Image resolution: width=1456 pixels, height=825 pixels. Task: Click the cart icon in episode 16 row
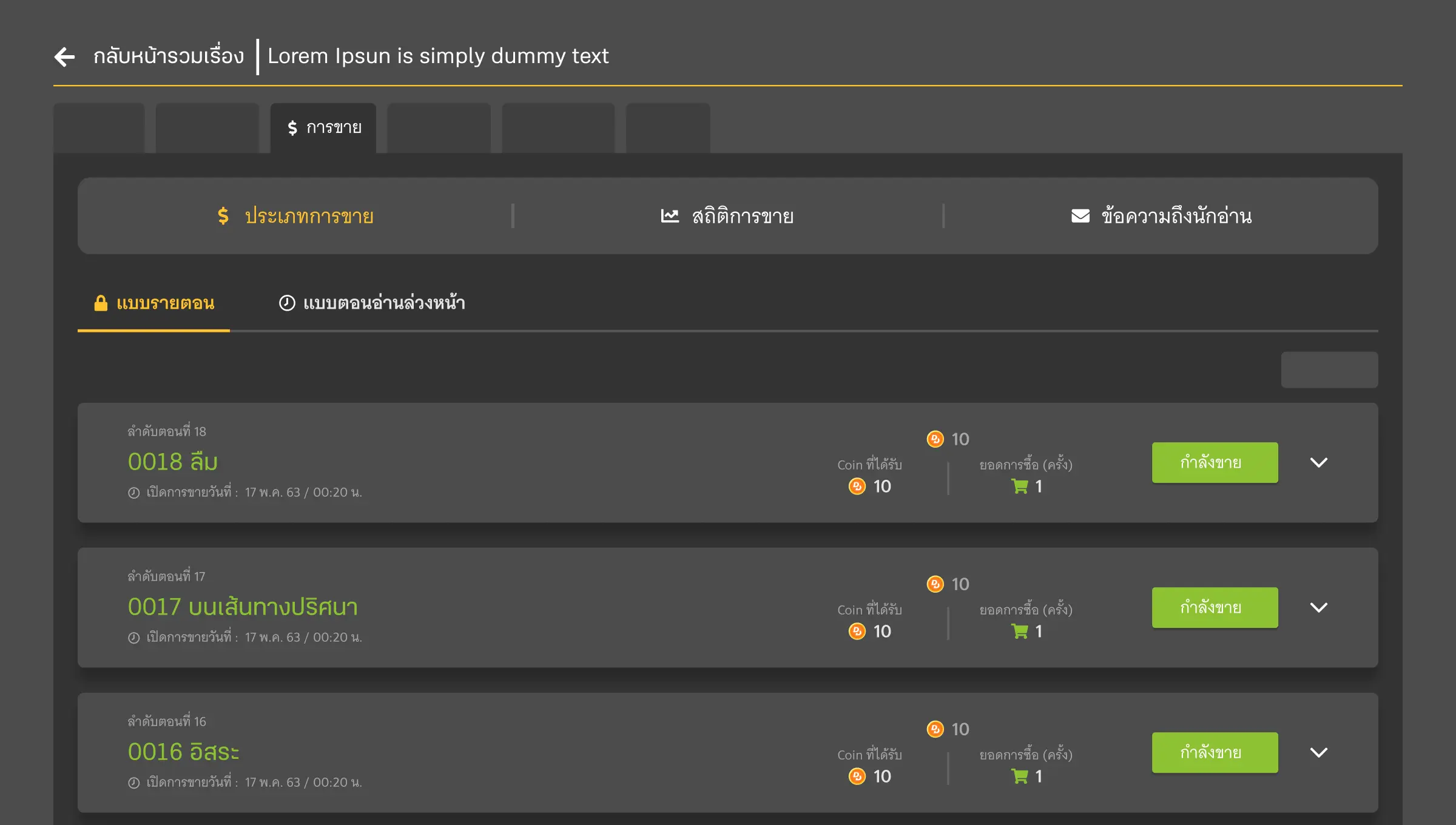click(1020, 776)
